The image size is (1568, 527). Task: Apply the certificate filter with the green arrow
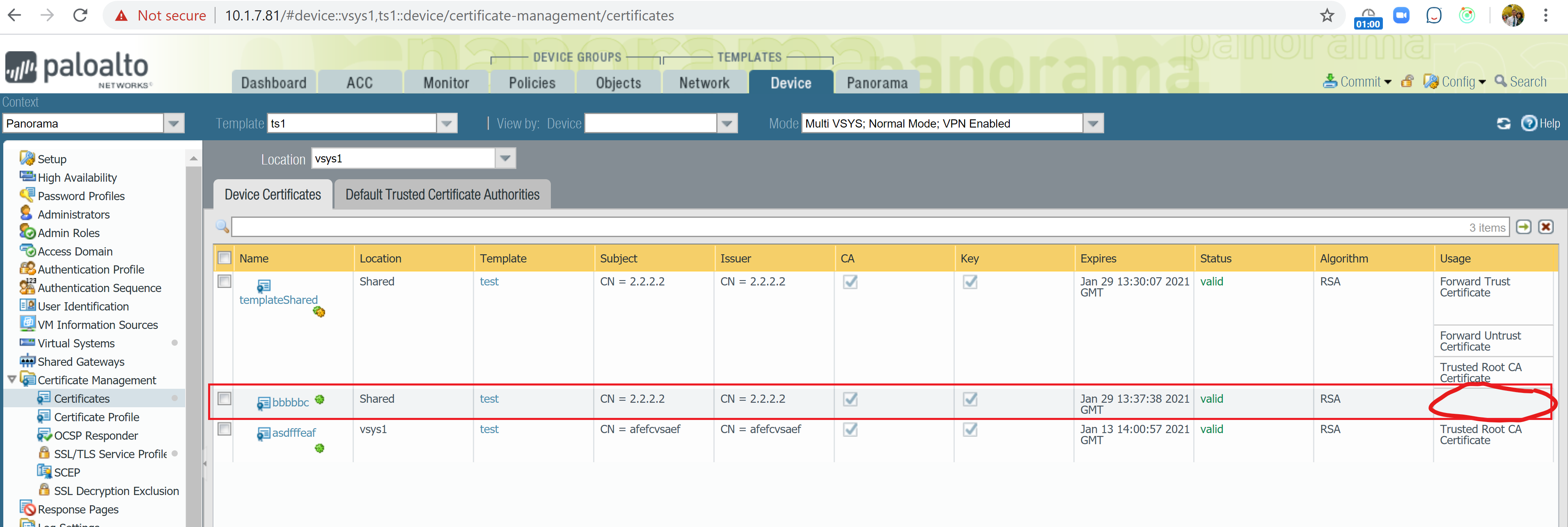[1524, 227]
